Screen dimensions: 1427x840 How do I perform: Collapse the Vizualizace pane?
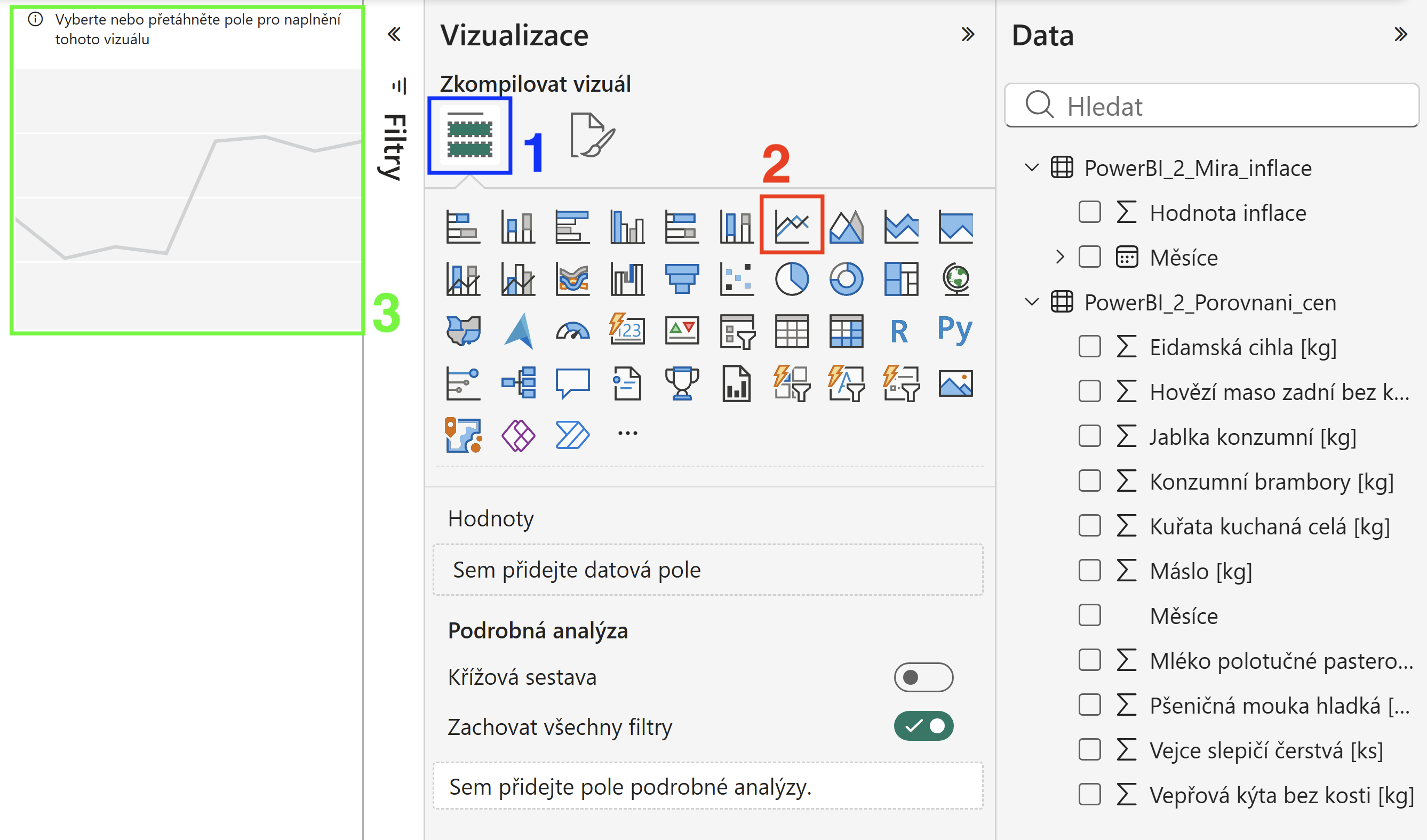pyautogui.click(x=967, y=35)
